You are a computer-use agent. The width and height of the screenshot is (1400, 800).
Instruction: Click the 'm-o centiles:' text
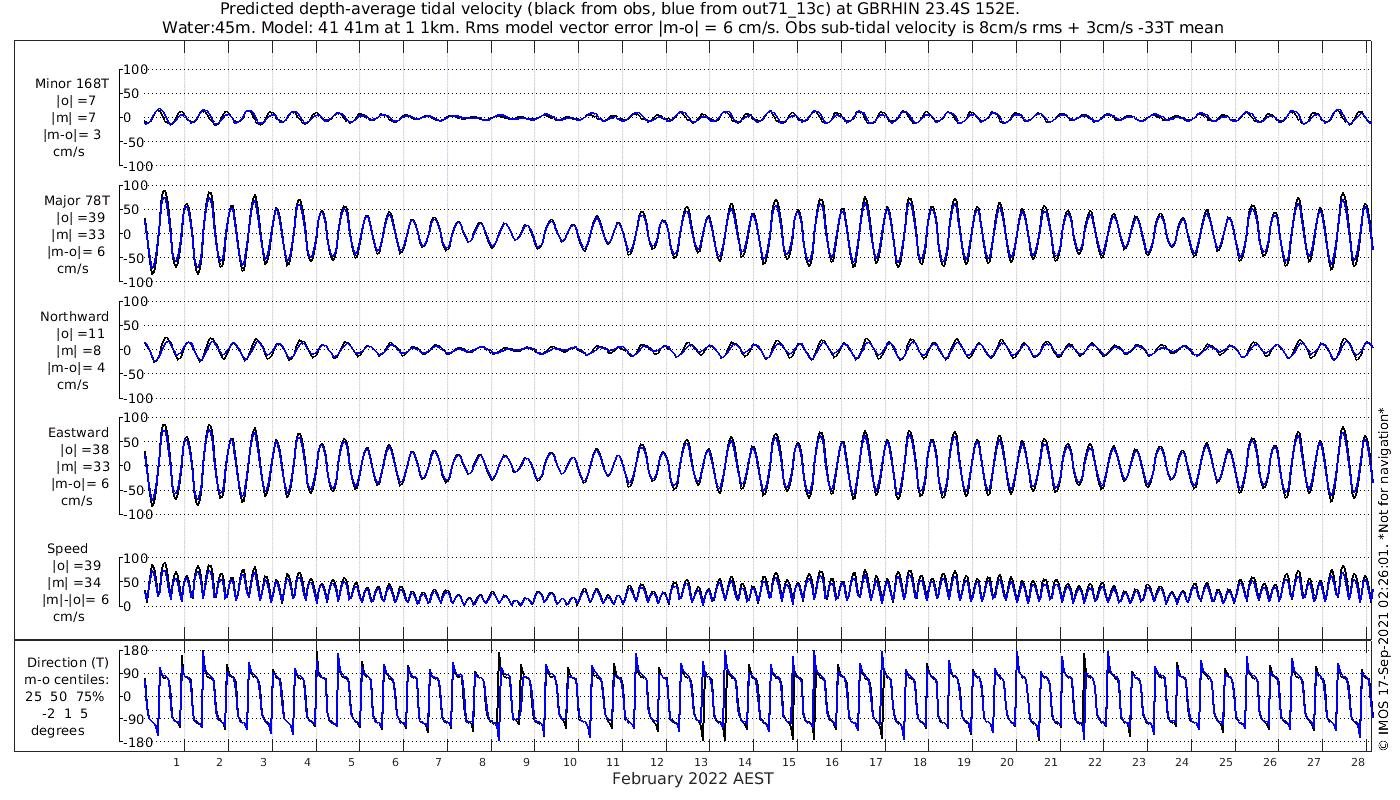point(68,679)
